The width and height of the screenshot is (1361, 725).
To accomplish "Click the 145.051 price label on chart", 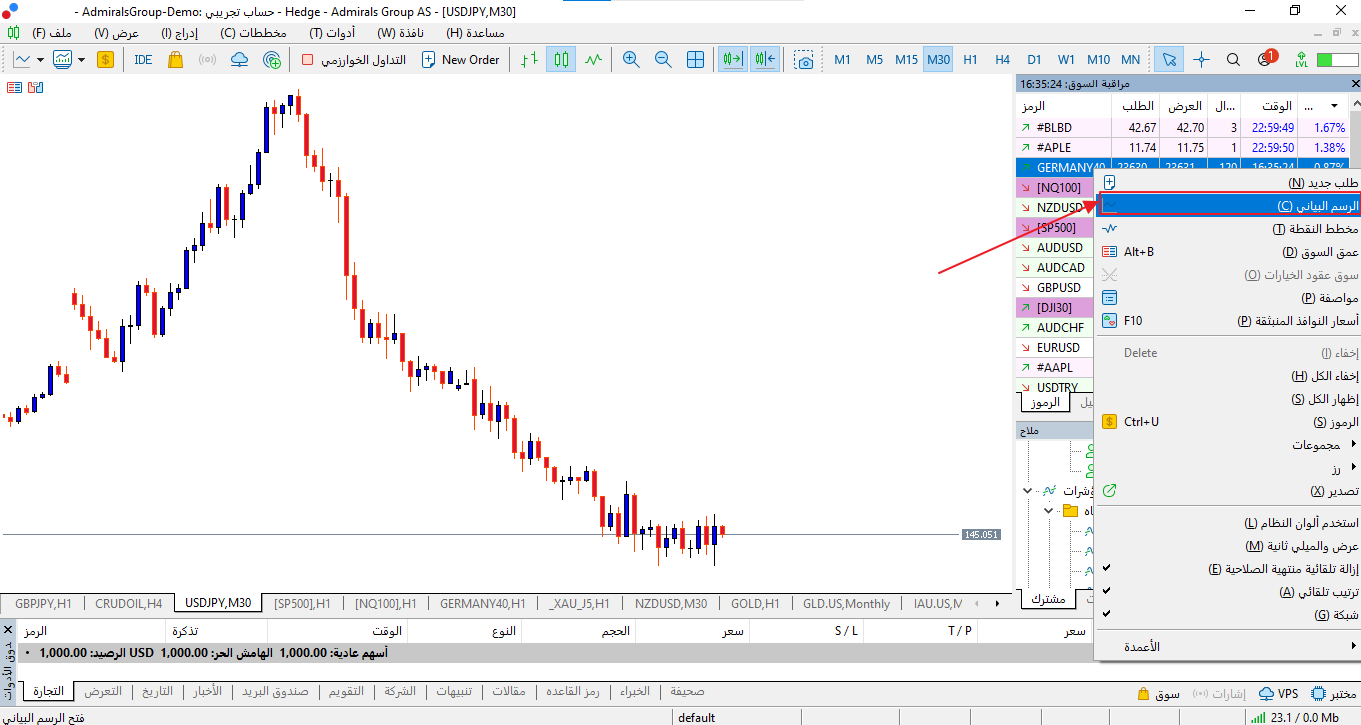I will pos(981,535).
